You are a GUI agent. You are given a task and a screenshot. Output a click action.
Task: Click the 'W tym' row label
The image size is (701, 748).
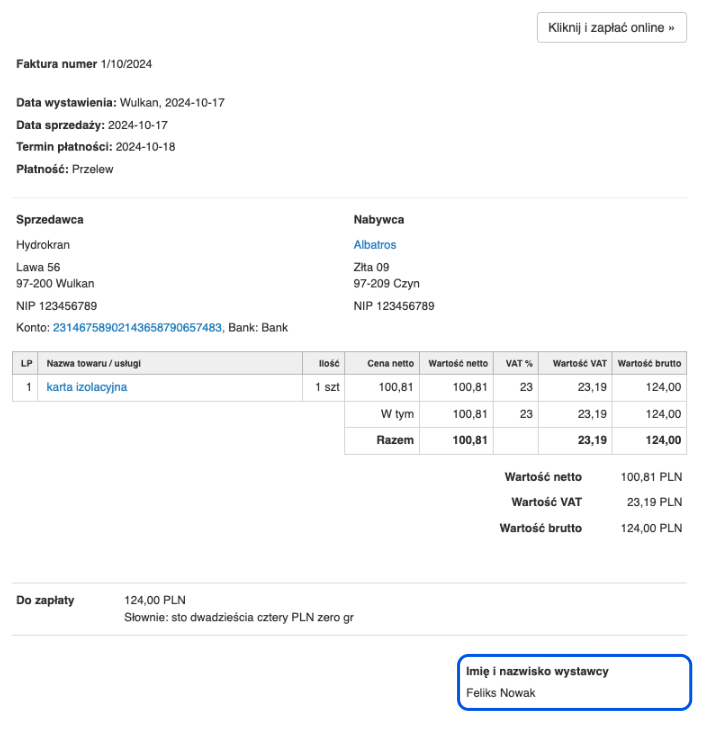[x=397, y=414]
